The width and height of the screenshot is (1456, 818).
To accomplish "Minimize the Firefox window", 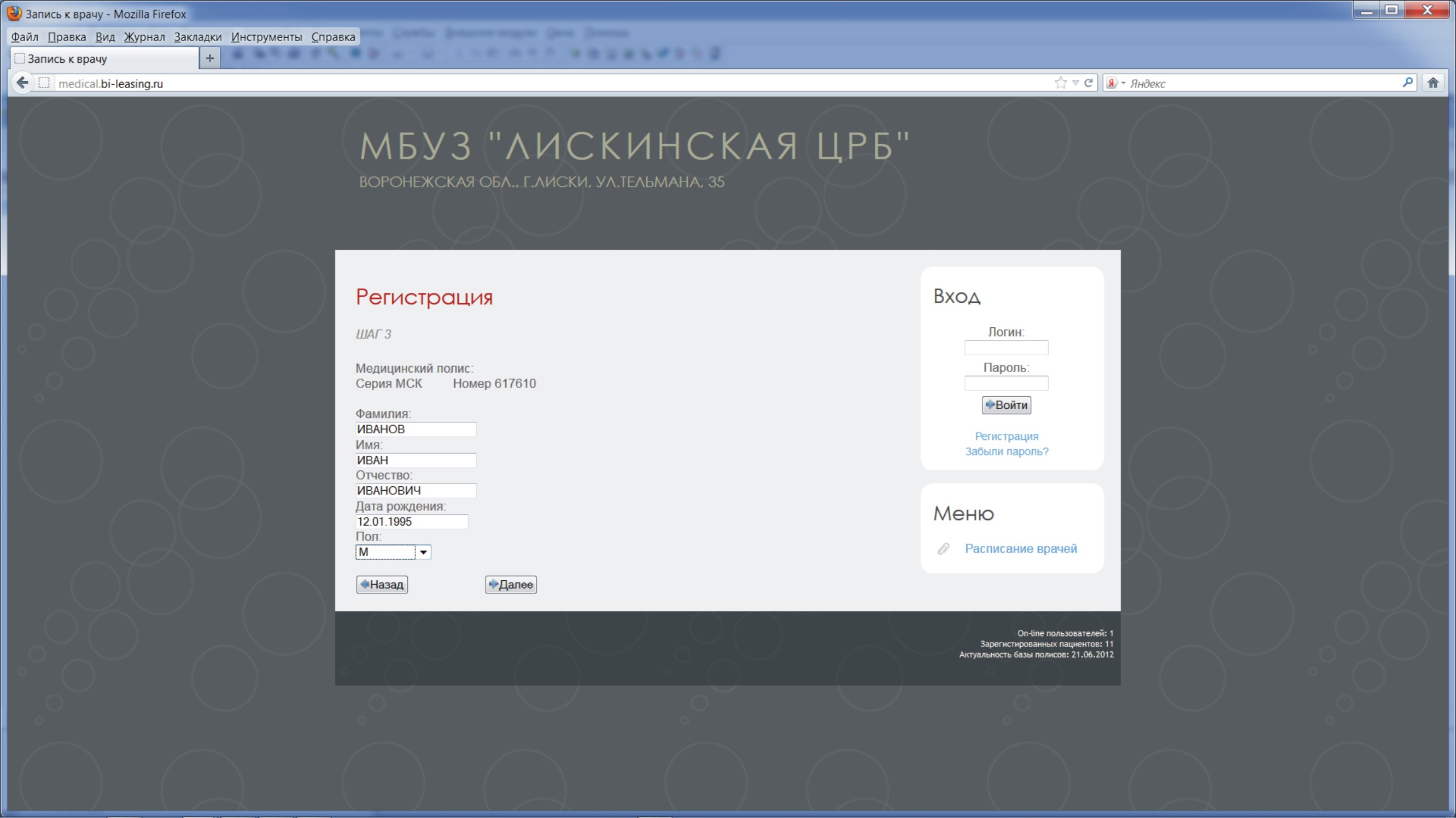I will tap(1367, 11).
